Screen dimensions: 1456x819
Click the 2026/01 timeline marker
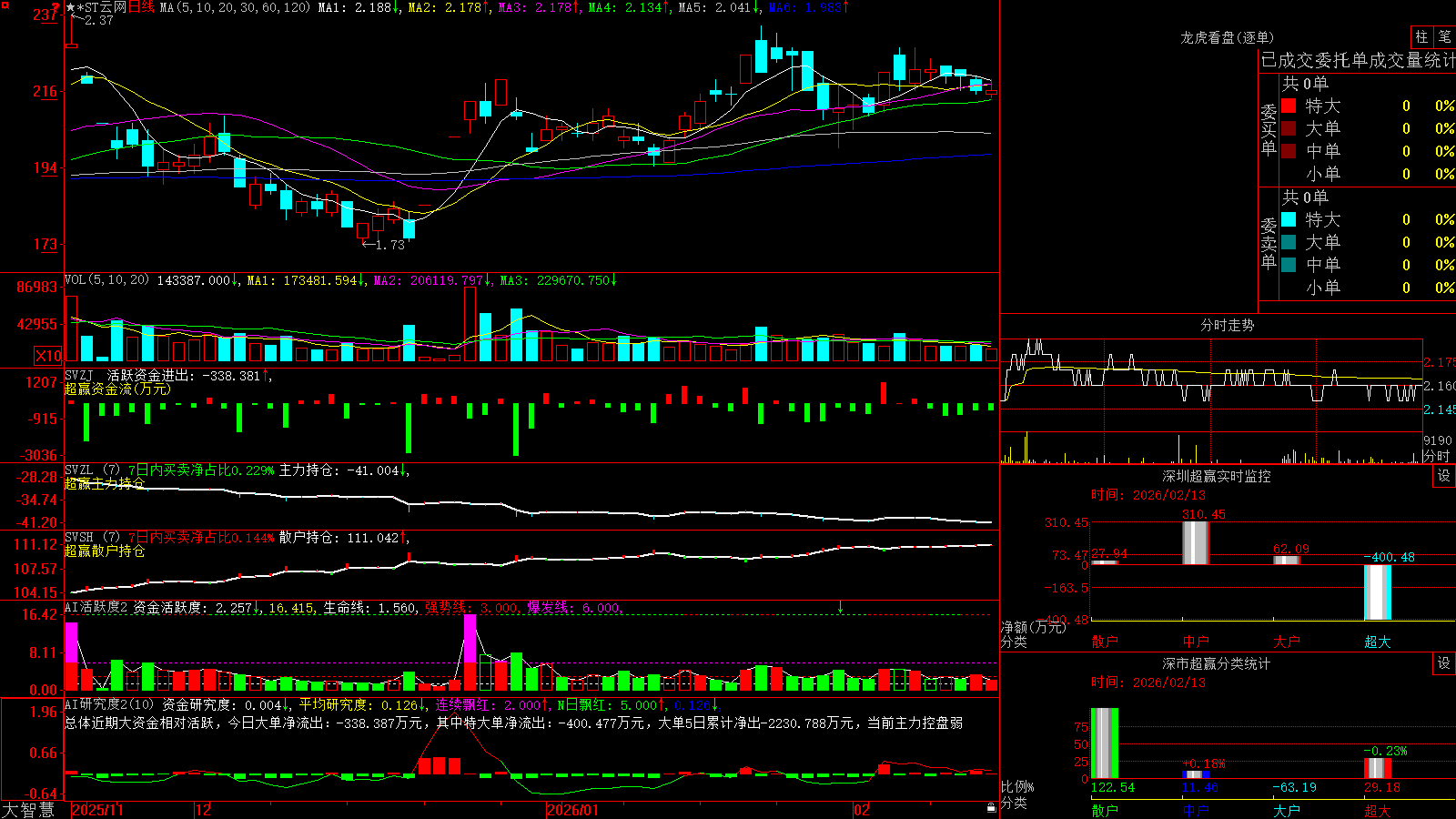click(573, 810)
